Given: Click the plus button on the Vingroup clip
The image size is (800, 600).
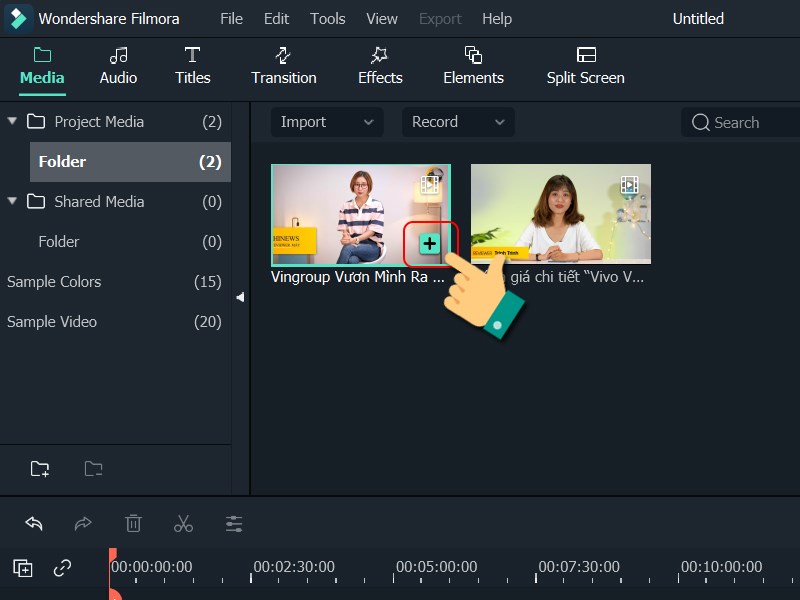Looking at the screenshot, I should (429, 243).
